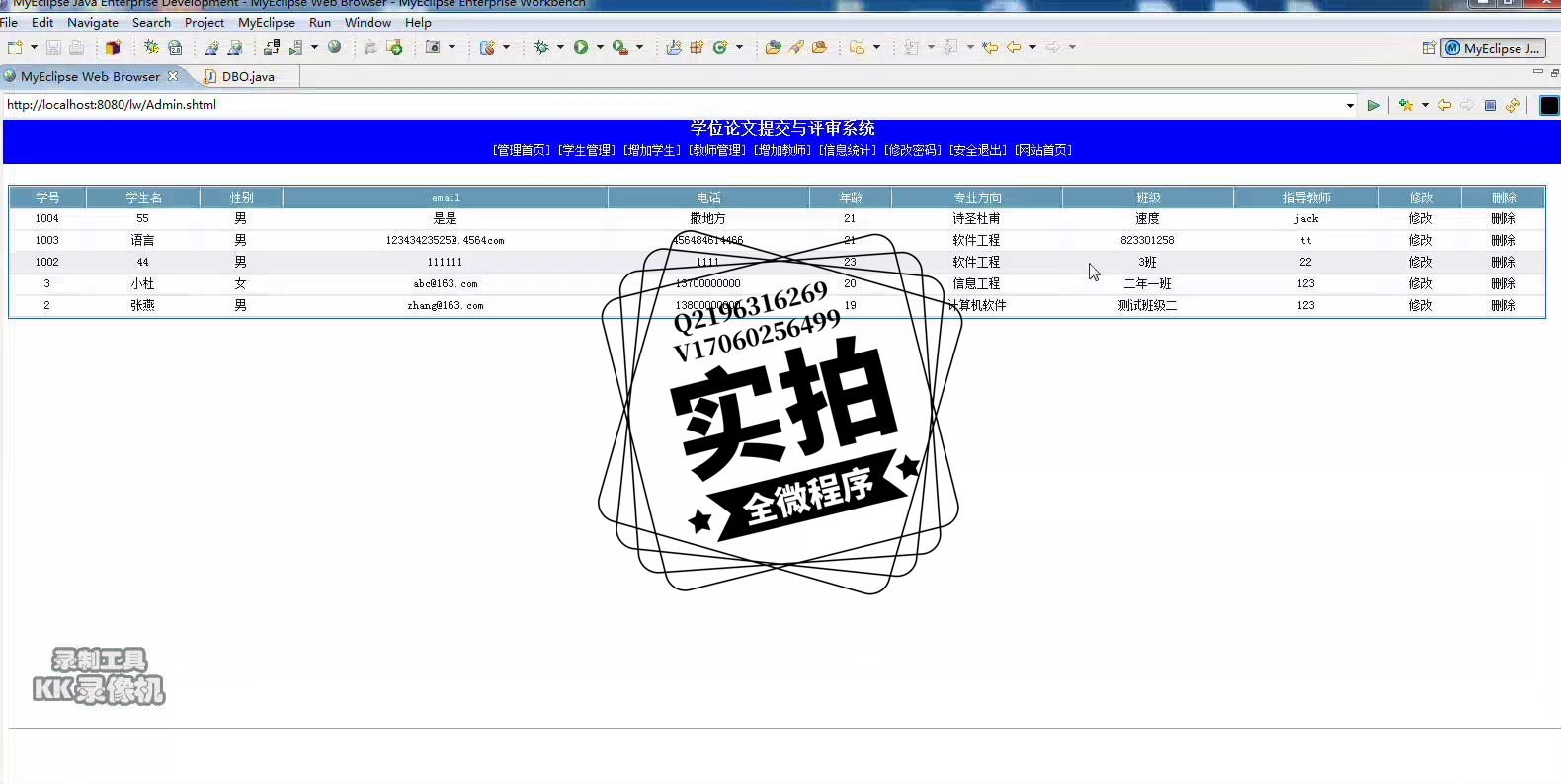This screenshot has width=1561, height=784.
Task: Click the browser Refresh icon
Action: [x=1513, y=105]
